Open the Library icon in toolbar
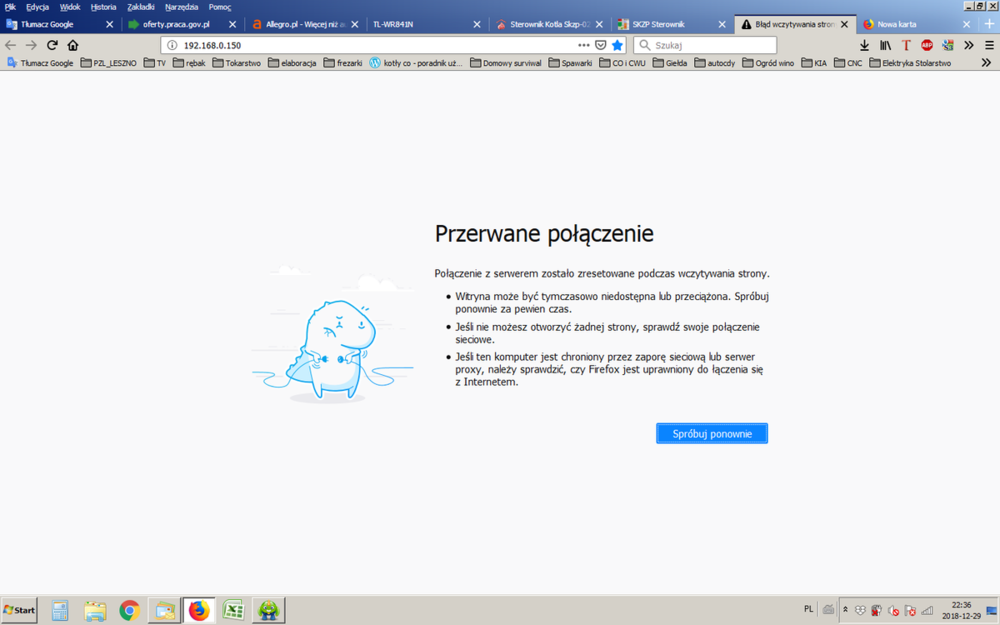This screenshot has width=1000, height=625. click(885, 45)
